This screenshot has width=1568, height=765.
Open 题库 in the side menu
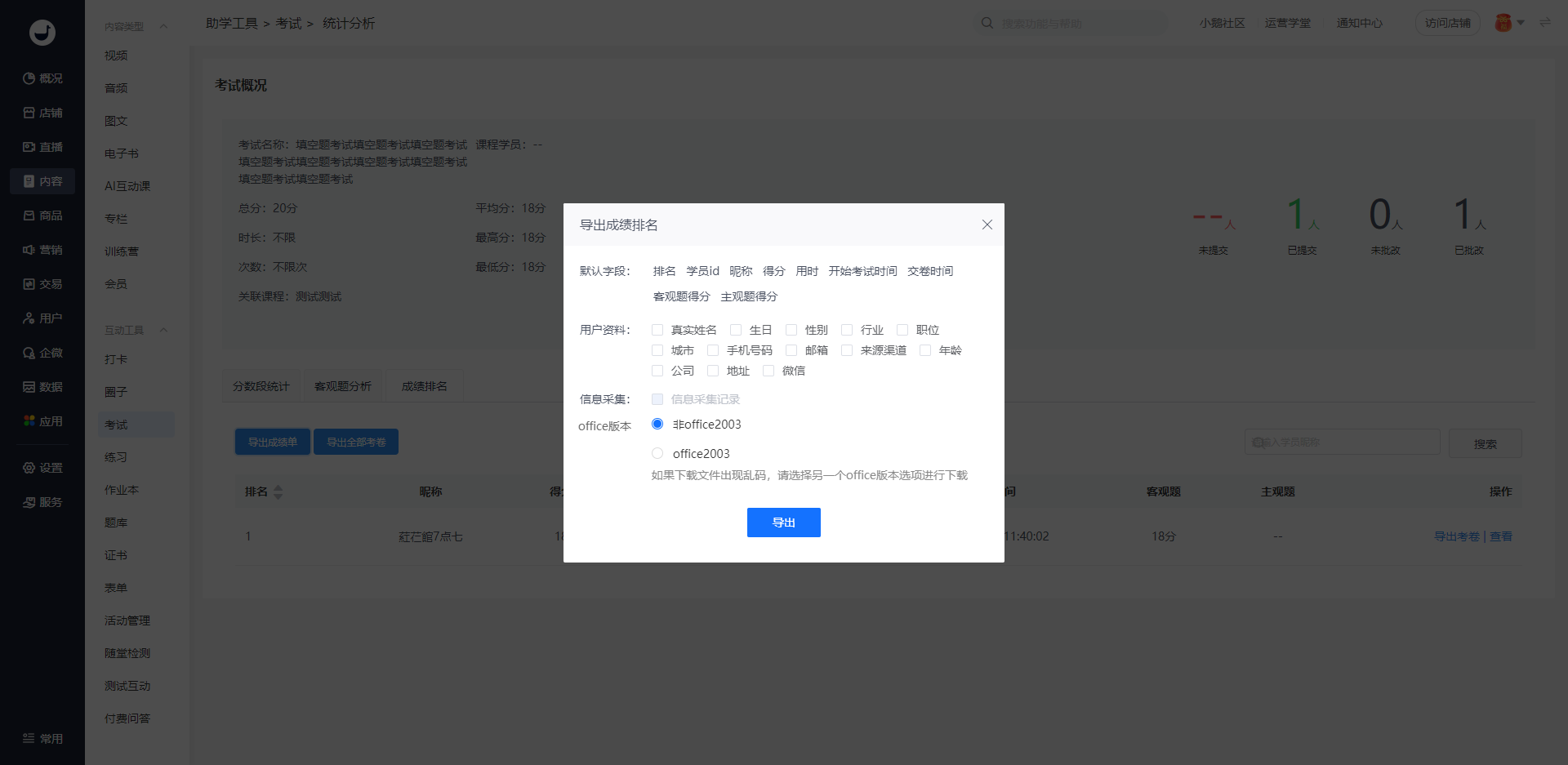[x=116, y=523]
